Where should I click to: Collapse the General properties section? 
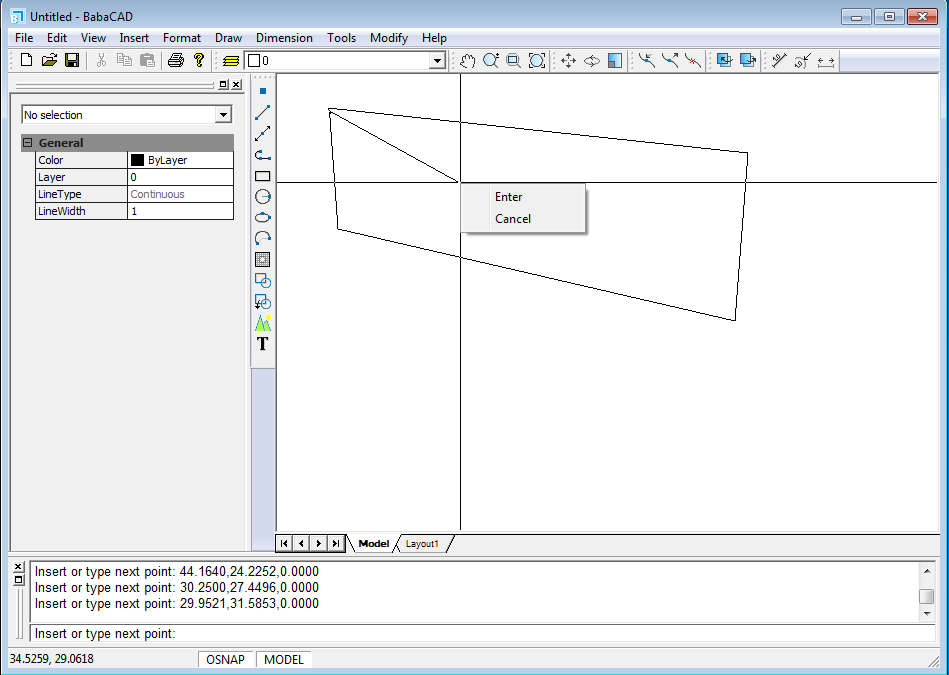pyautogui.click(x=28, y=143)
